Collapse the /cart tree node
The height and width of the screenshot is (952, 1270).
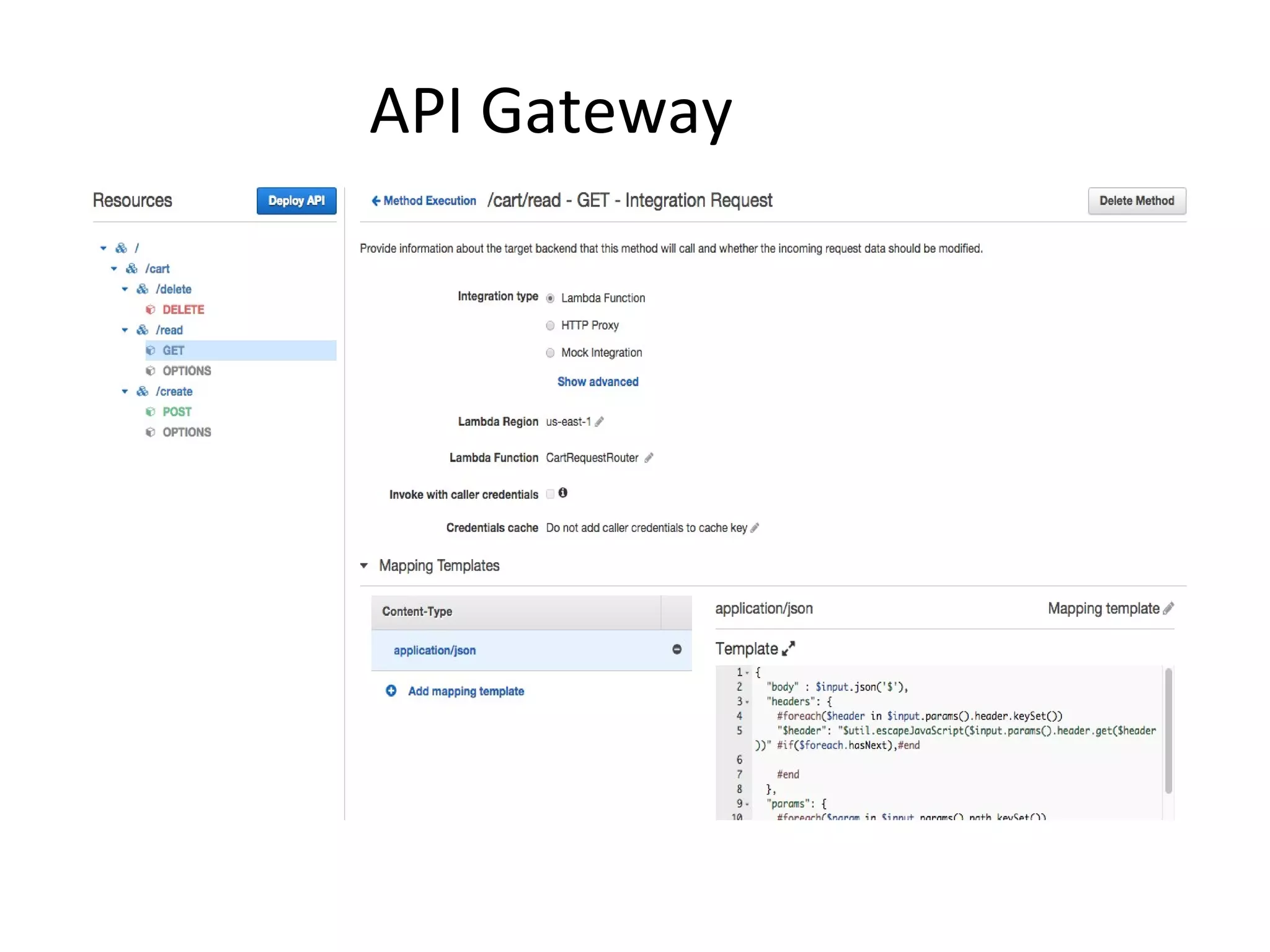pos(114,268)
